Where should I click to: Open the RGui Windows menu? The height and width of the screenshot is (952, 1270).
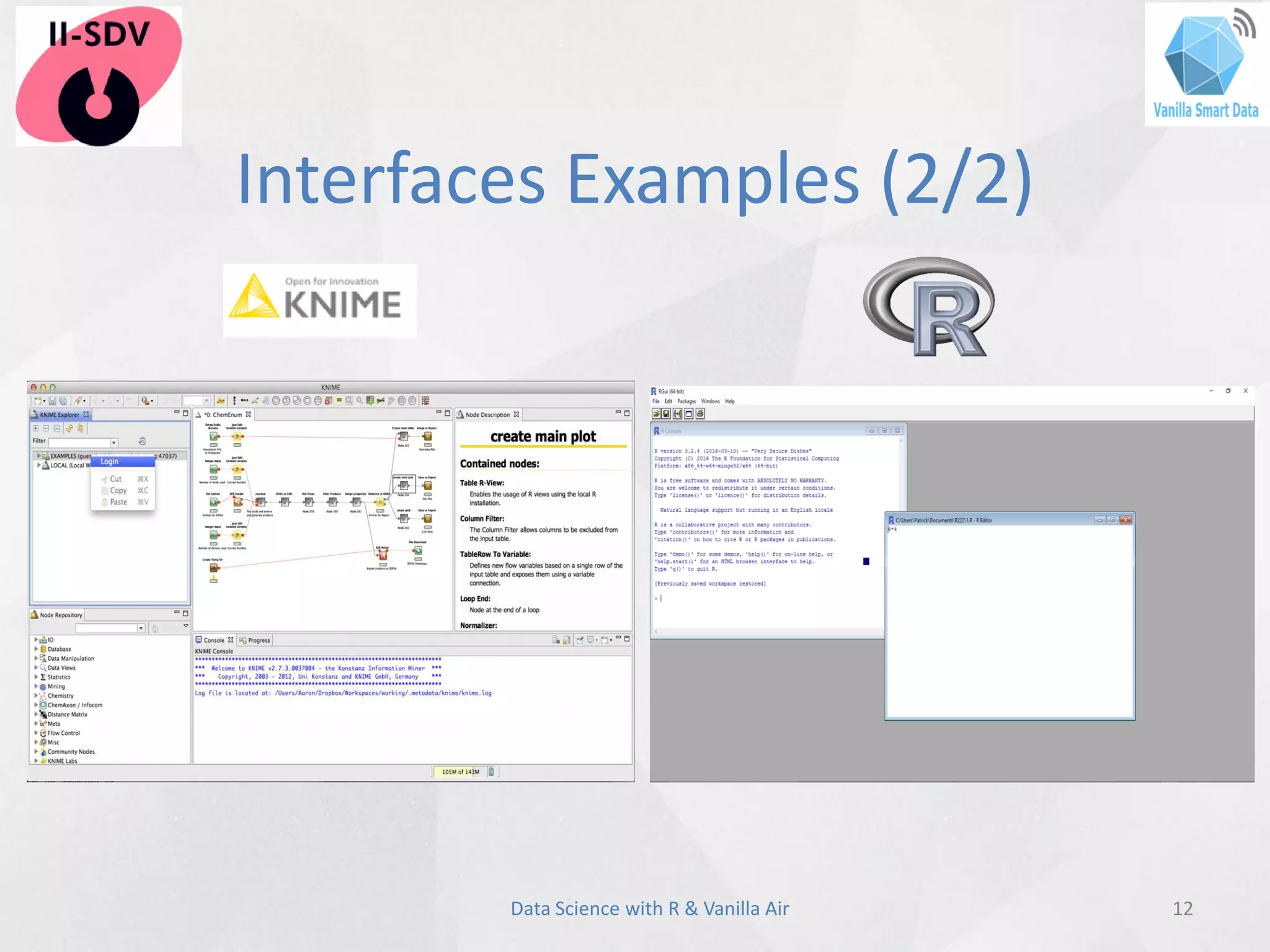(711, 401)
